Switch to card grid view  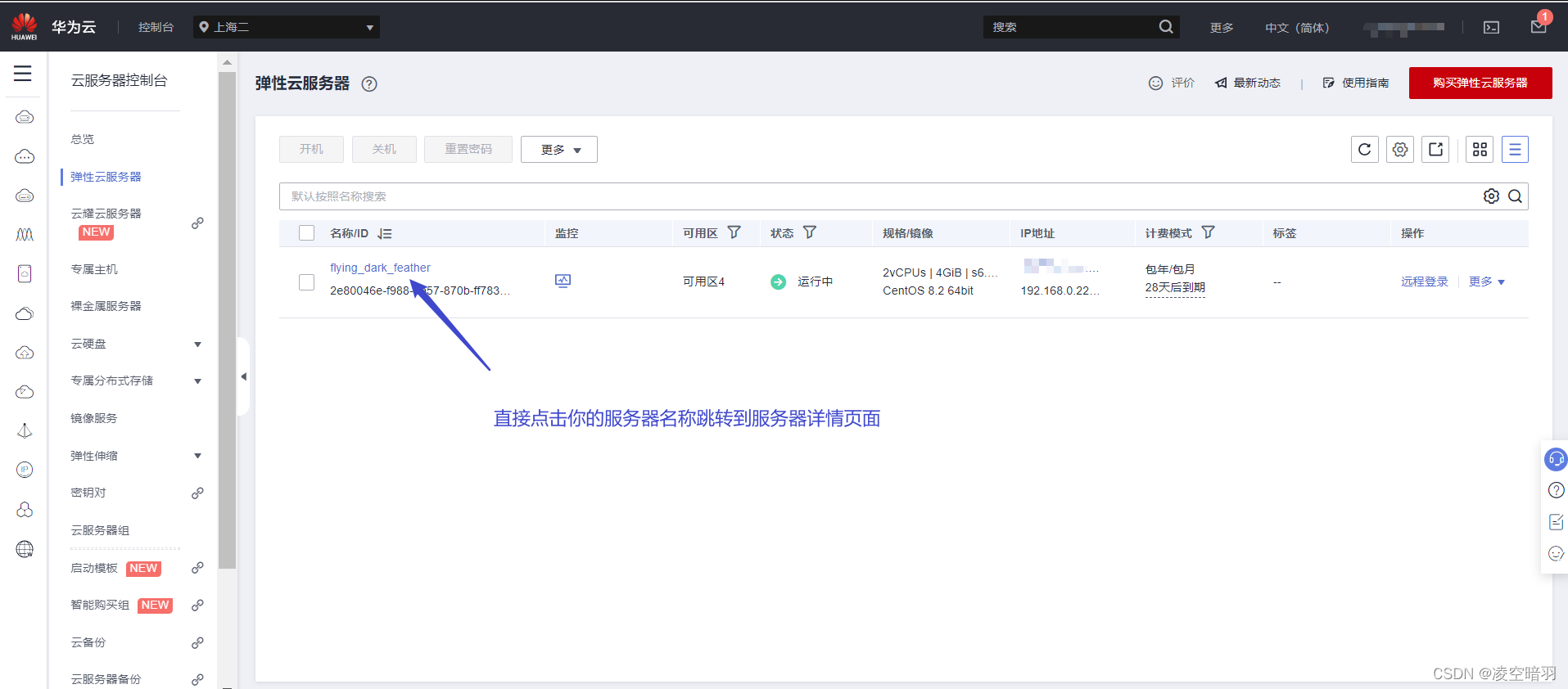[1480, 150]
